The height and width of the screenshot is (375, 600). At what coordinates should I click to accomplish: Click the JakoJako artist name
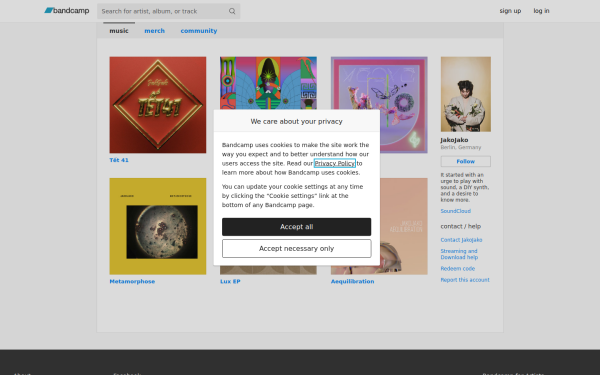pyautogui.click(x=454, y=140)
